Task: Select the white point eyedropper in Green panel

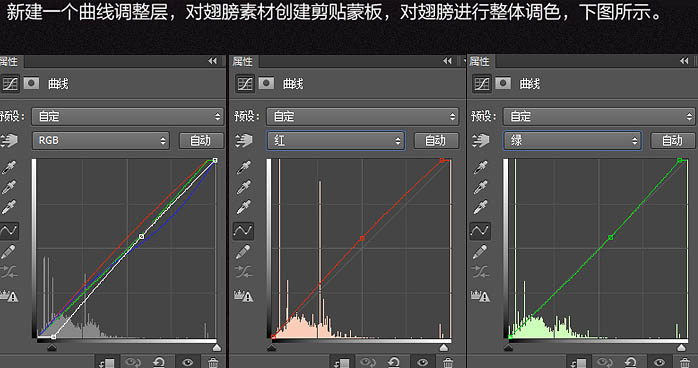Action: click(480, 206)
